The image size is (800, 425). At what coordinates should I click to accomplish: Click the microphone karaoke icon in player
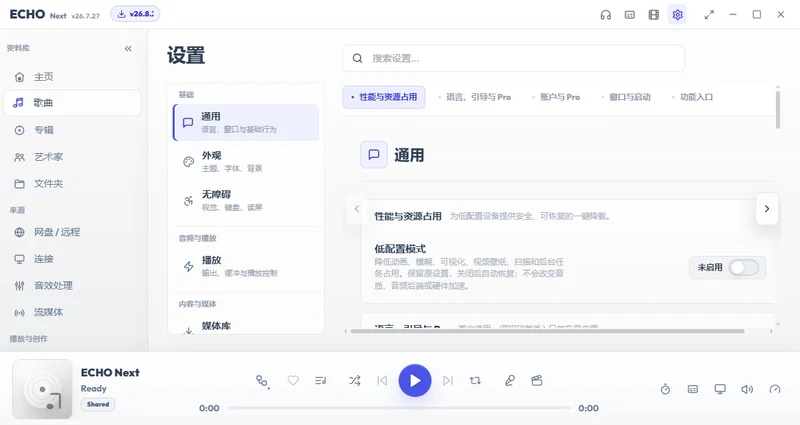[x=509, y=381]
